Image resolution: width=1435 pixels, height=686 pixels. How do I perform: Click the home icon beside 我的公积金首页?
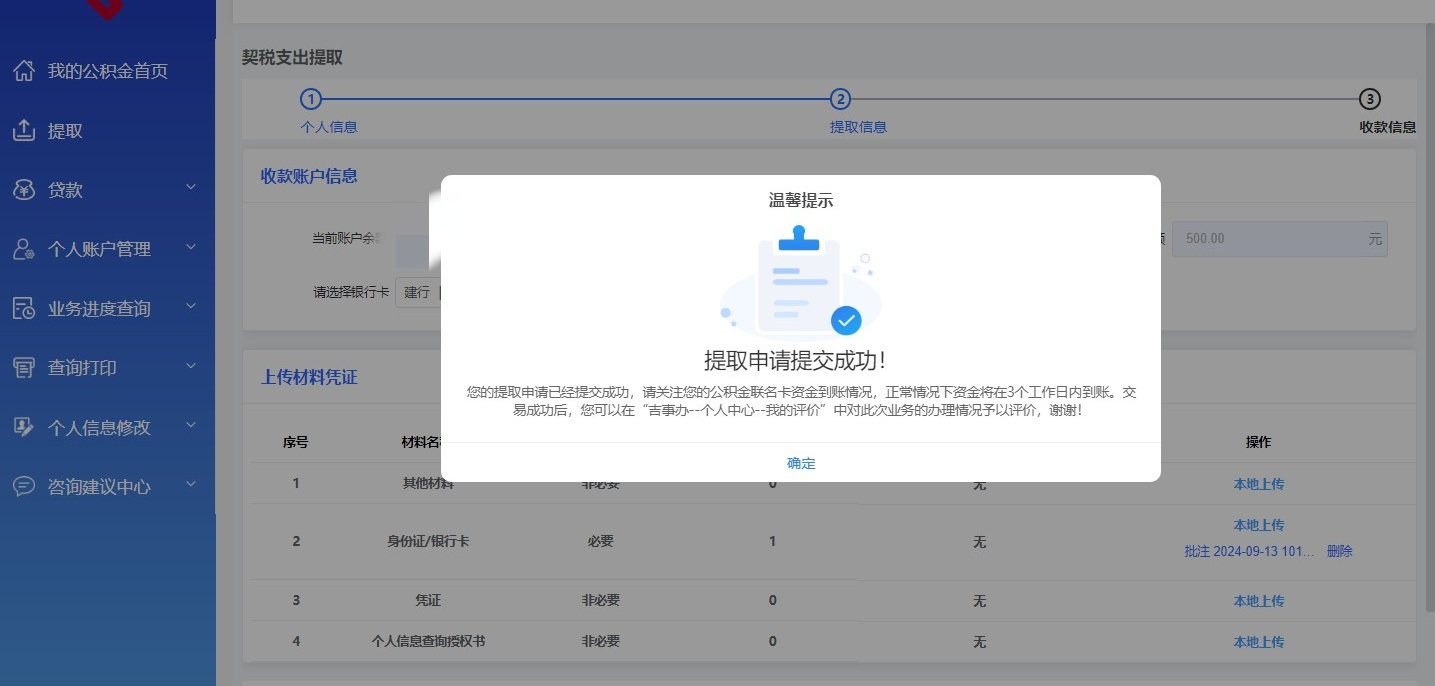coord(24,71)
